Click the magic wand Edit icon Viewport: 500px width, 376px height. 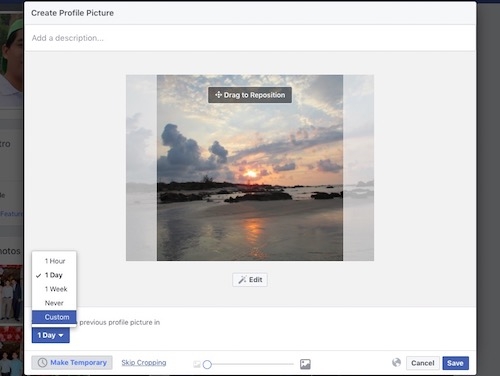click(242, 280)
